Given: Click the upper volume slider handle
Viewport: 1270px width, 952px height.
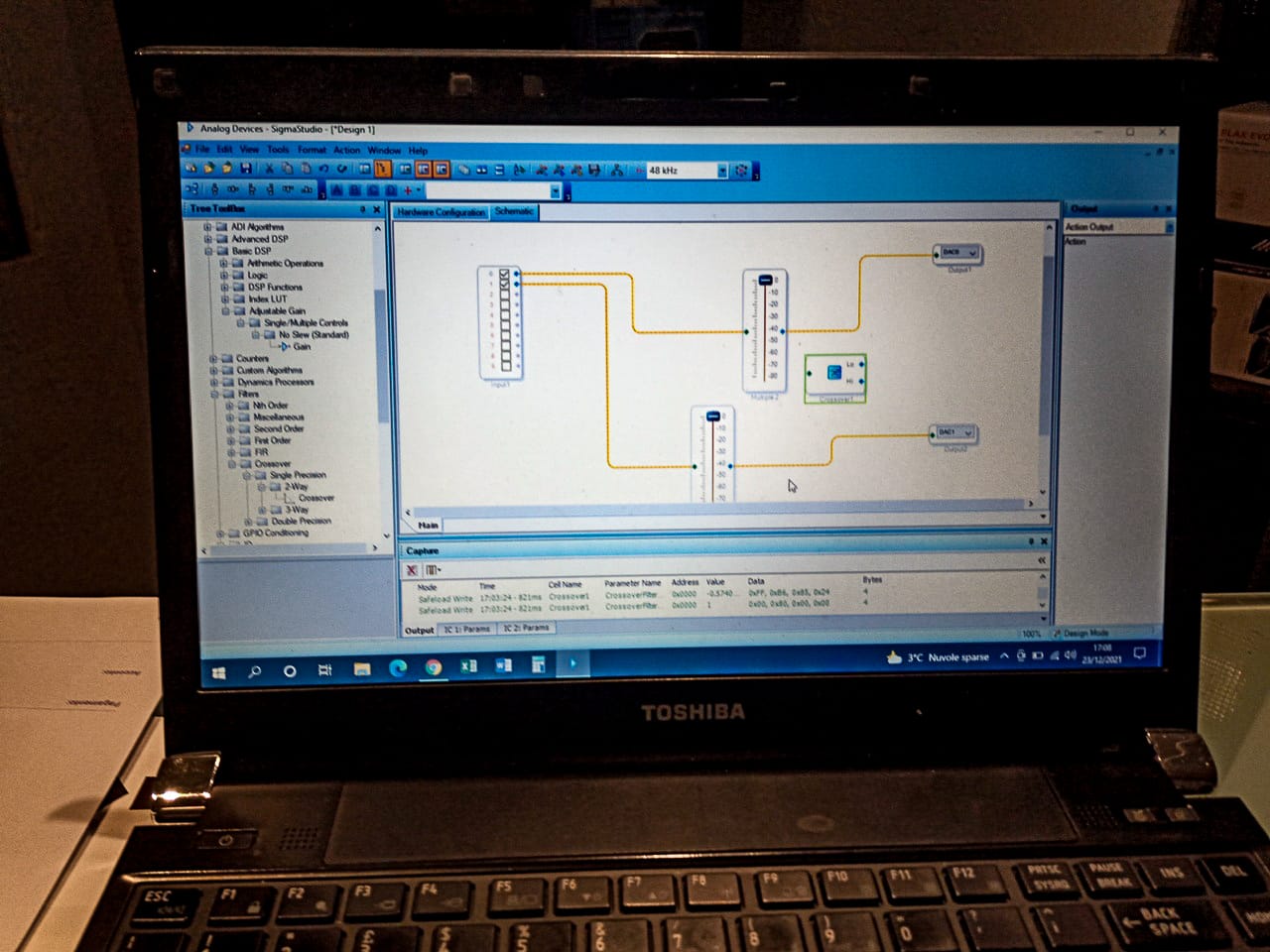Looking at the screenshot, I should (x=765, y=281).
